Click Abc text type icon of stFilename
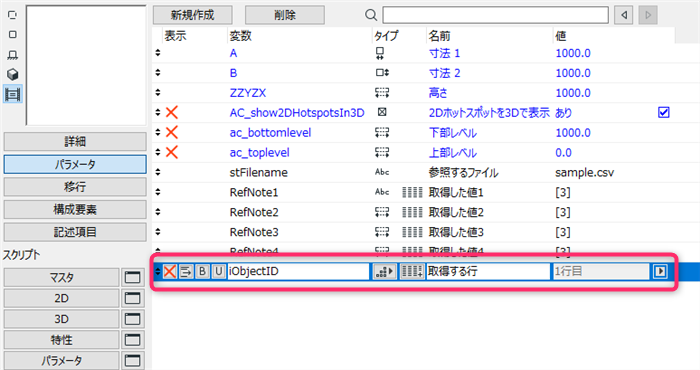Image resolution: width=700 pixels, height=370 pixels. click(382, 172)
